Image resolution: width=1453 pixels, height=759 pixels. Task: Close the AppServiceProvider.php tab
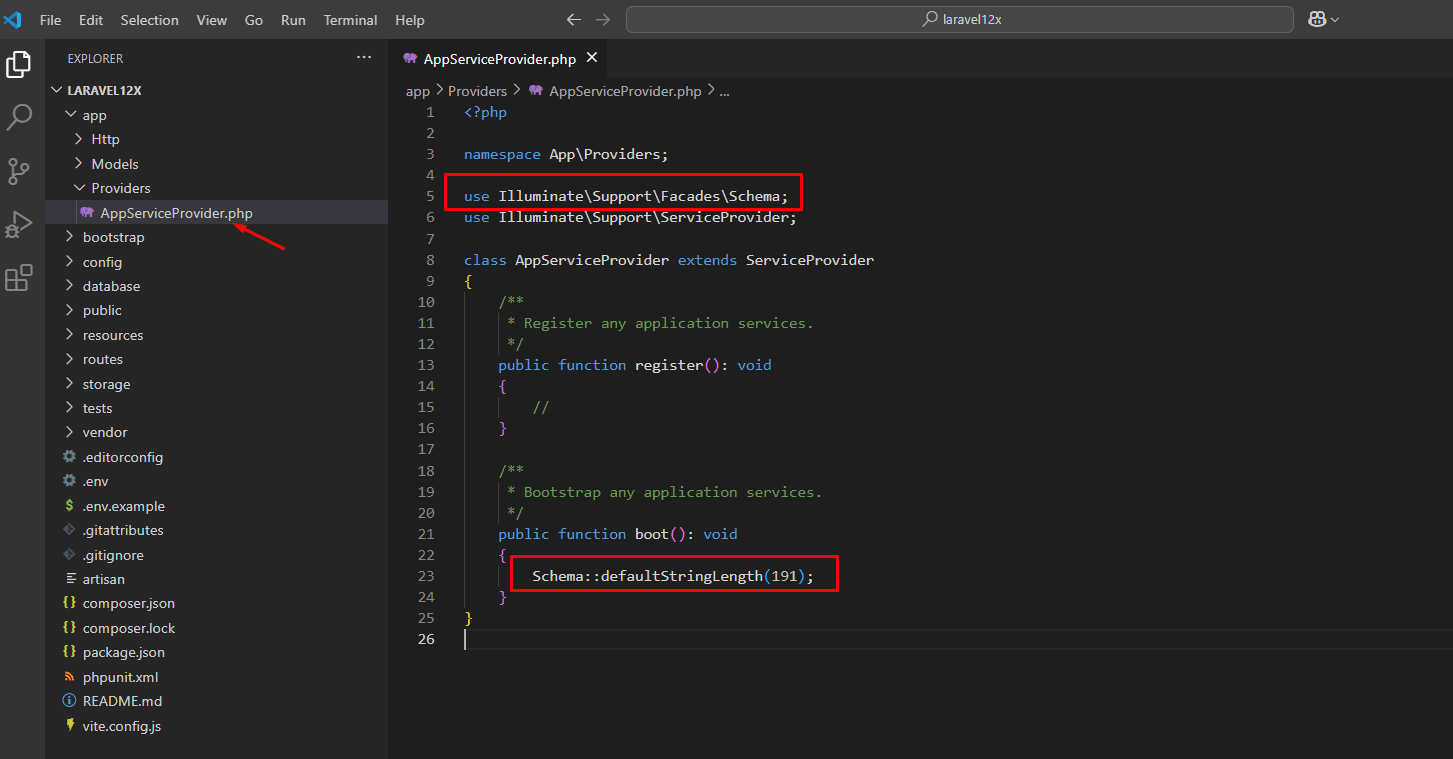point(592,58)
